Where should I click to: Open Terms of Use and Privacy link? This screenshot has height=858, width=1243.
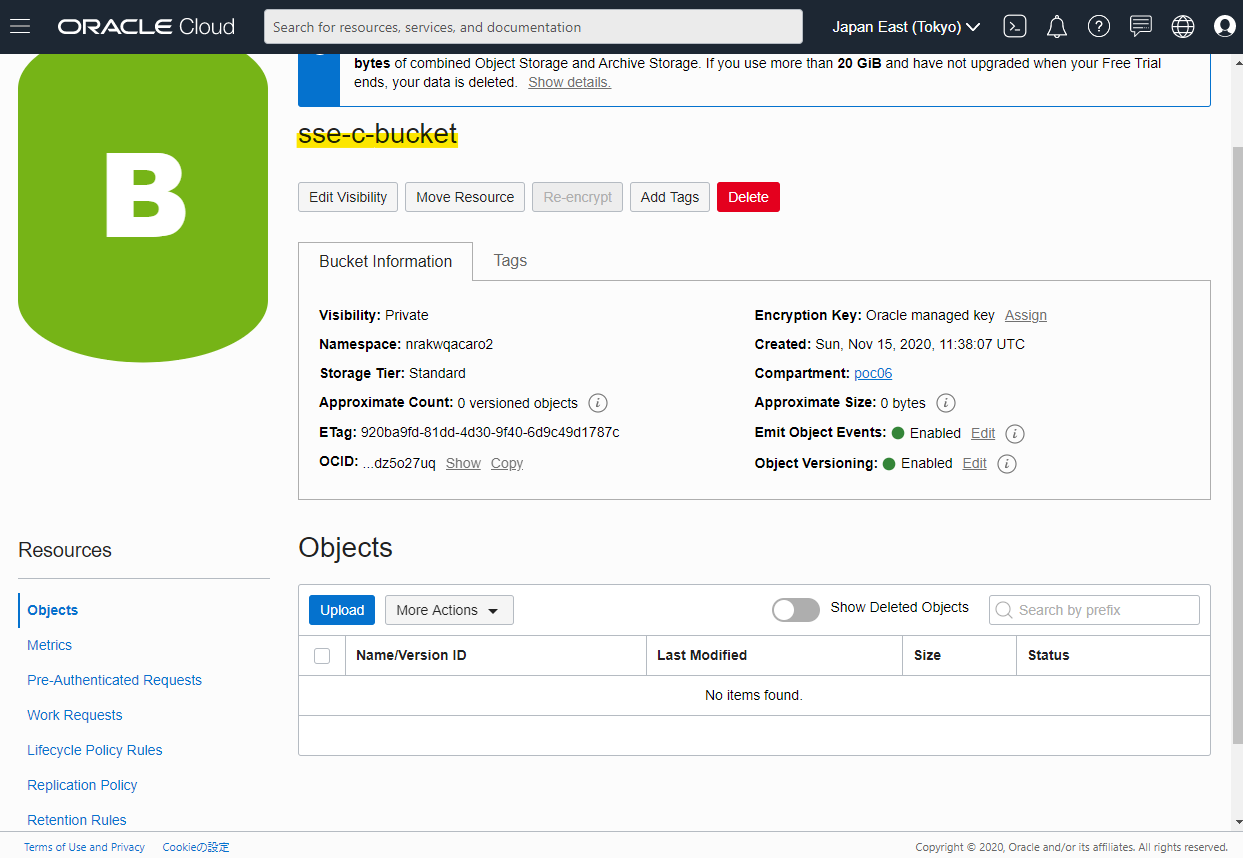[x=84, y=847]
